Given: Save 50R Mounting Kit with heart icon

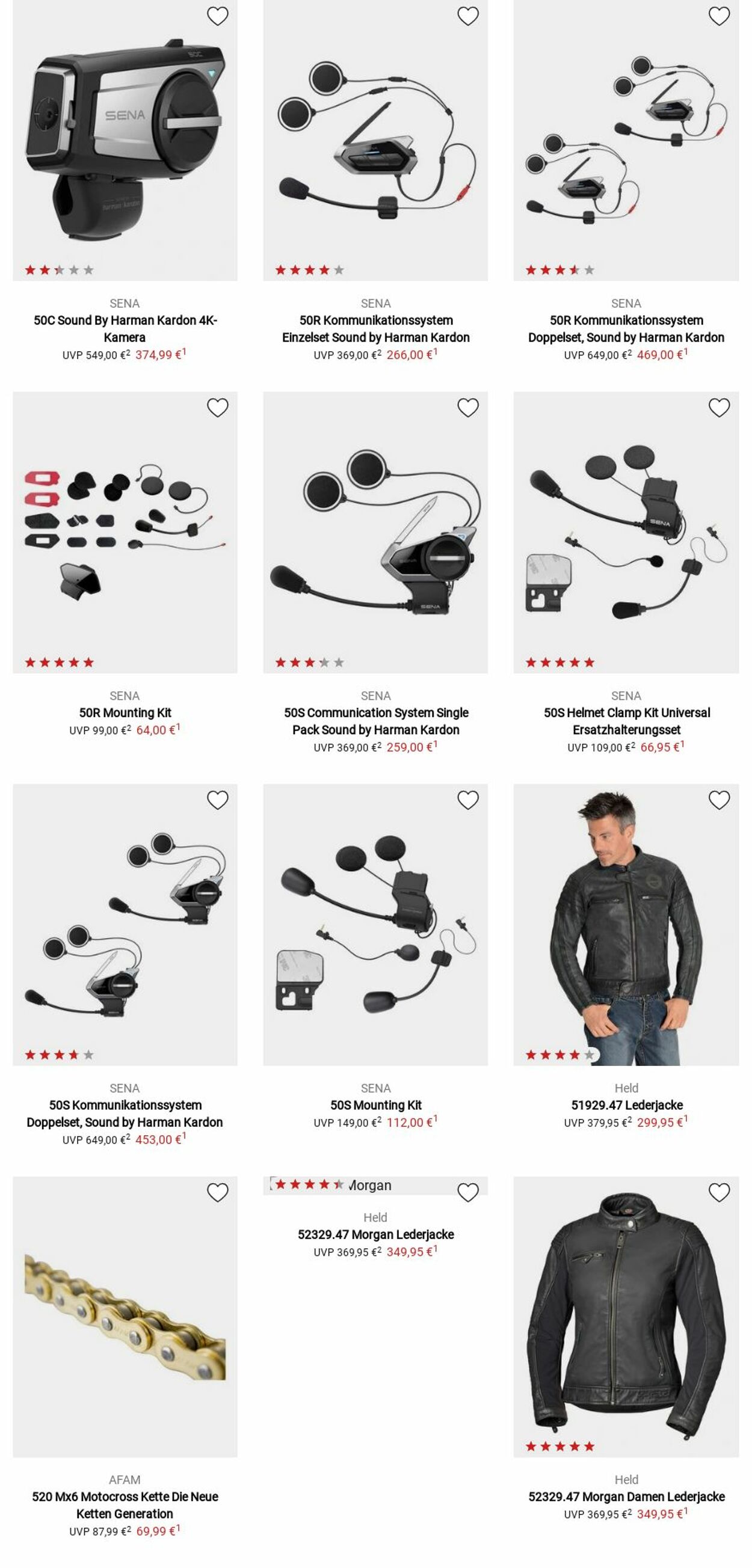Looking at the screenshot, I should tap(217, 408).
